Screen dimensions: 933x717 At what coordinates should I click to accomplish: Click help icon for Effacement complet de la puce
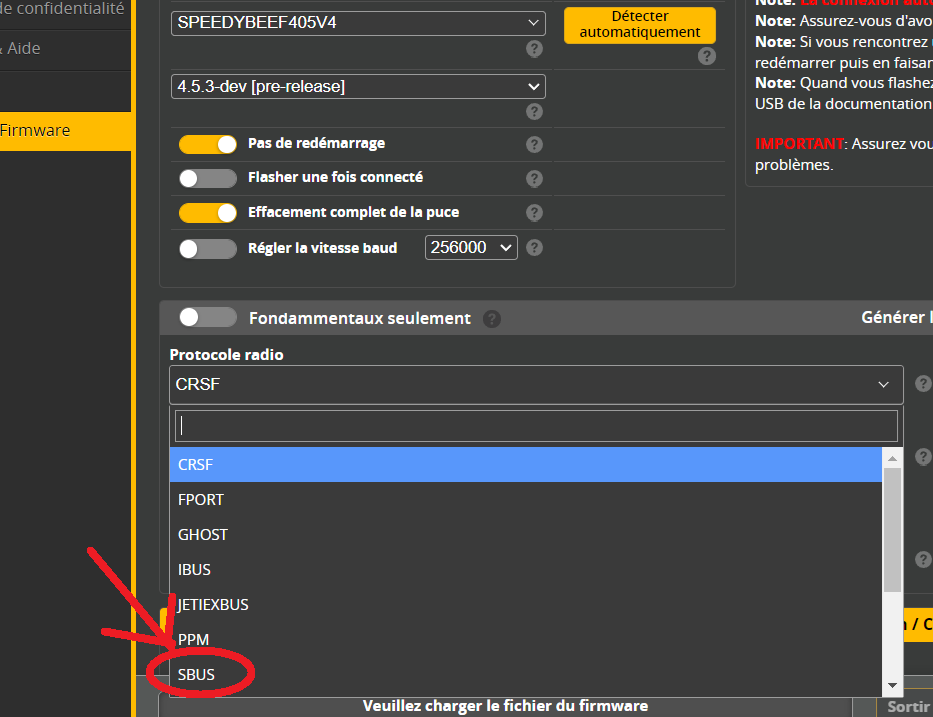[535, 213]
